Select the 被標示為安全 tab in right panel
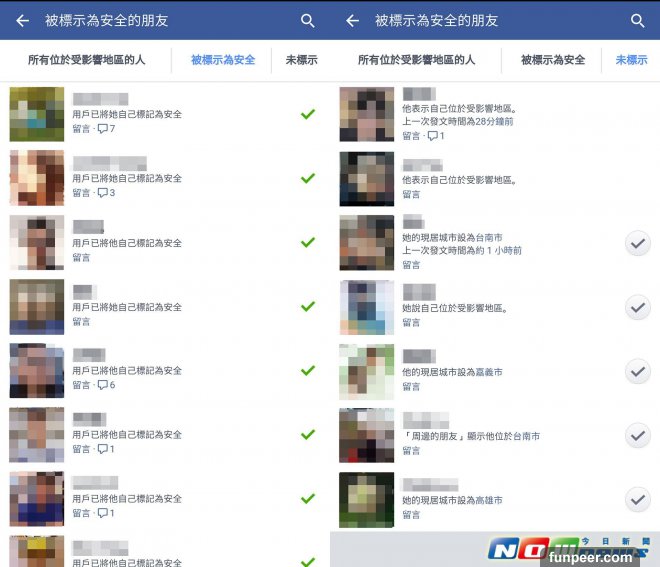660x567 pixels. [553, 60]
